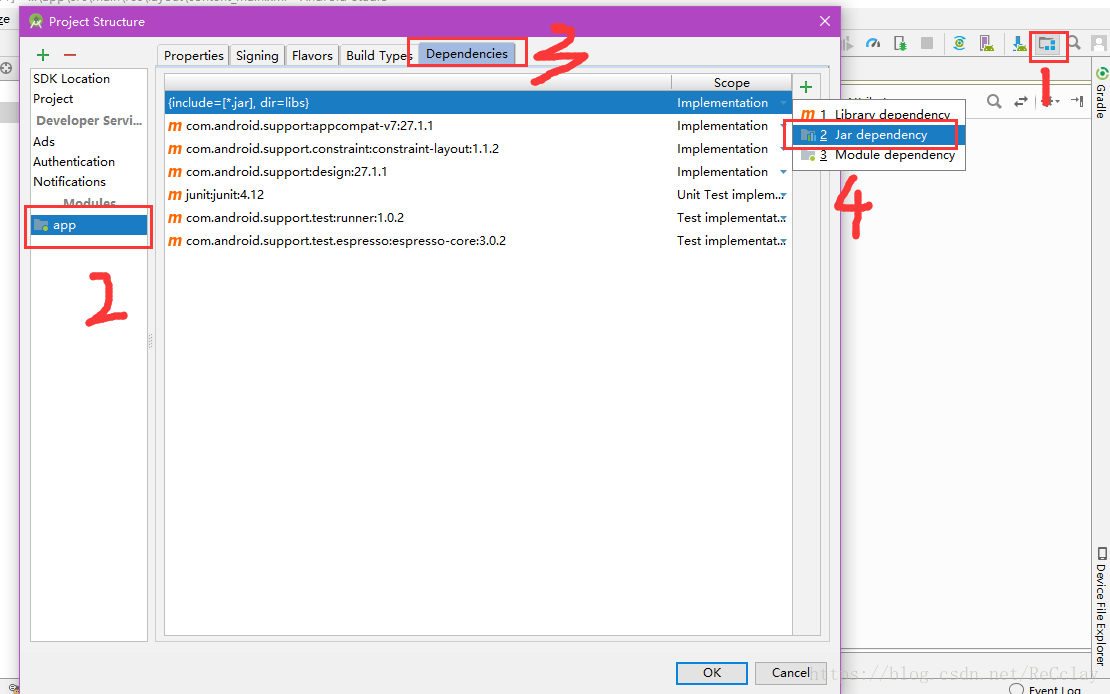Open scope dropdown for test:runner:1.0.2 row

coord(783,218)
